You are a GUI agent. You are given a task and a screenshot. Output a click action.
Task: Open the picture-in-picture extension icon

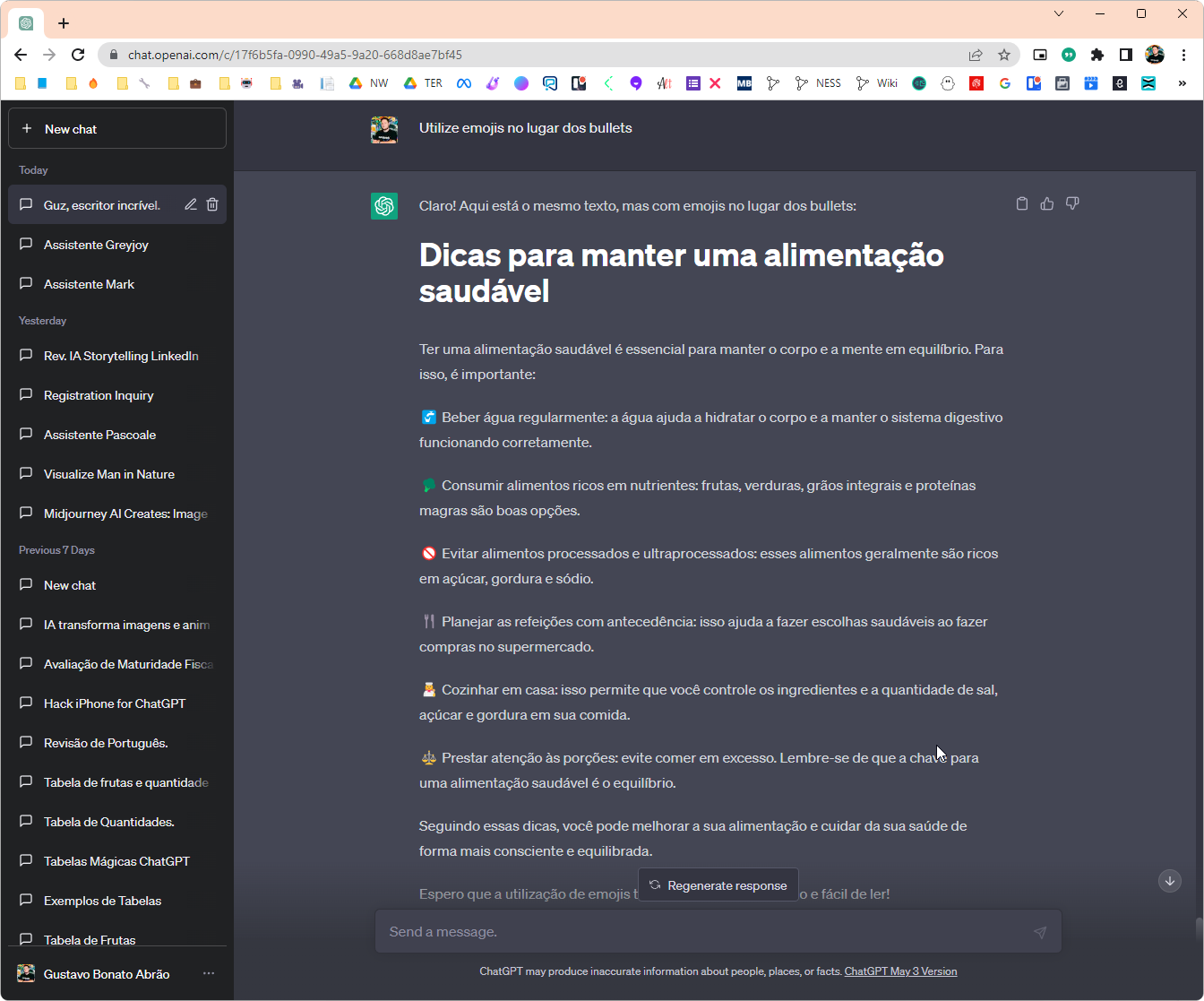(x=1040, y=55)
